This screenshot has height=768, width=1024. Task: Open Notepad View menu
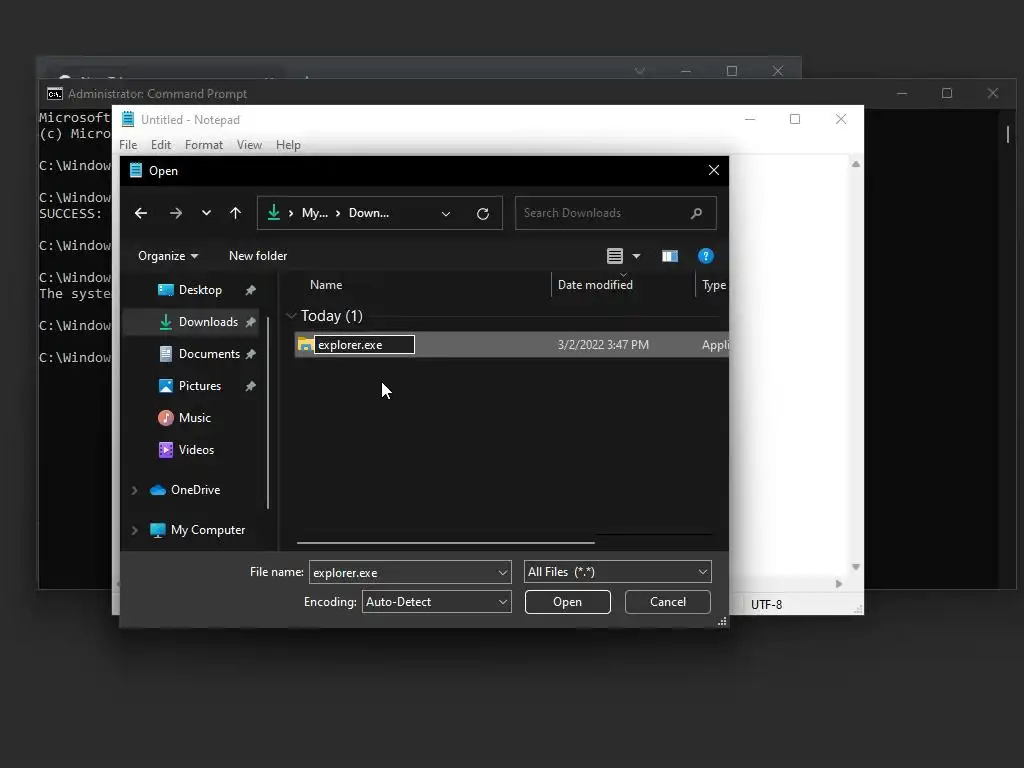pyautogui.click(x=249, y=145)
